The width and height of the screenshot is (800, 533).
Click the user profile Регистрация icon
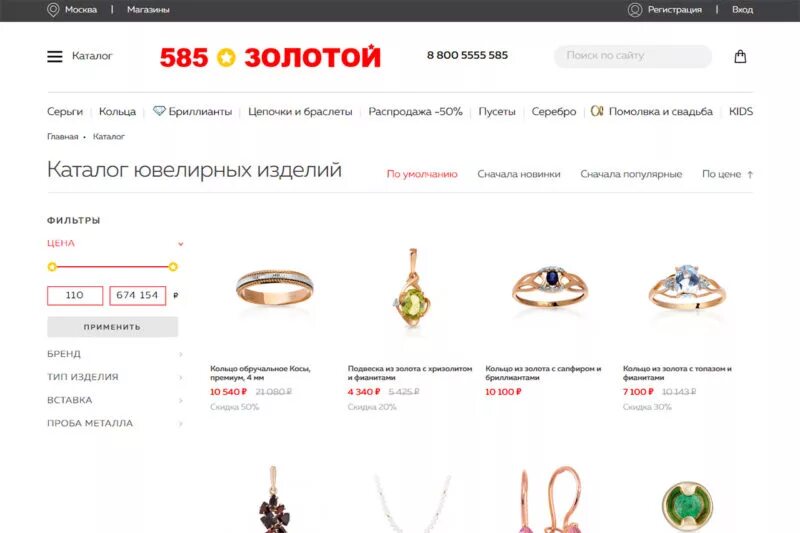pos(635,10)
